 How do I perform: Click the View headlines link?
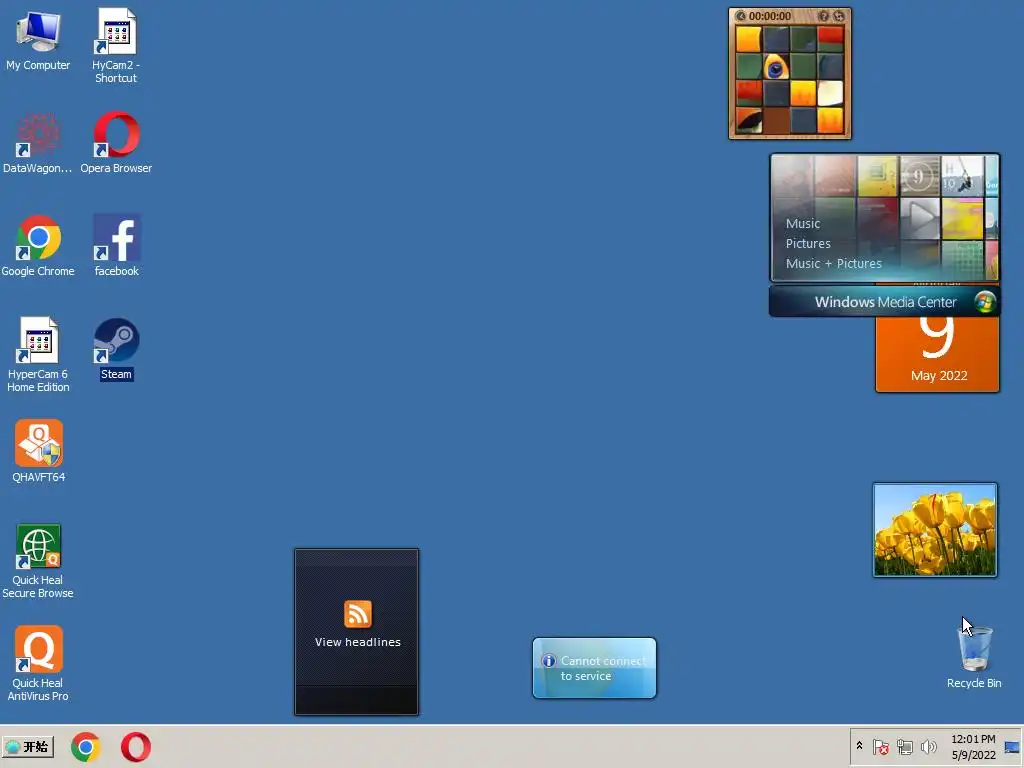pyautogui.click(x=357, y=642)
